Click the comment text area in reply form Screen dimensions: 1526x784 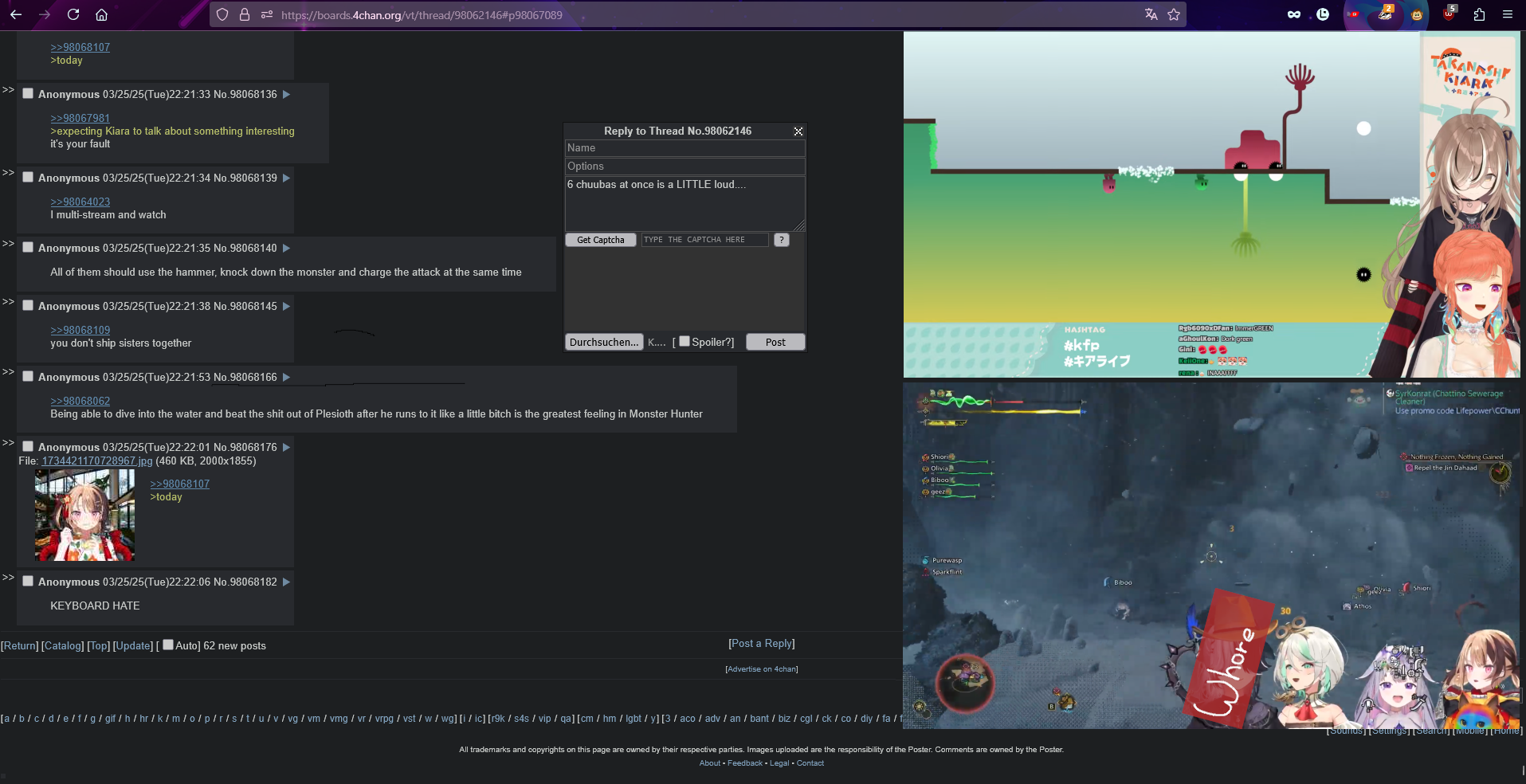click(x=684, y=203)
